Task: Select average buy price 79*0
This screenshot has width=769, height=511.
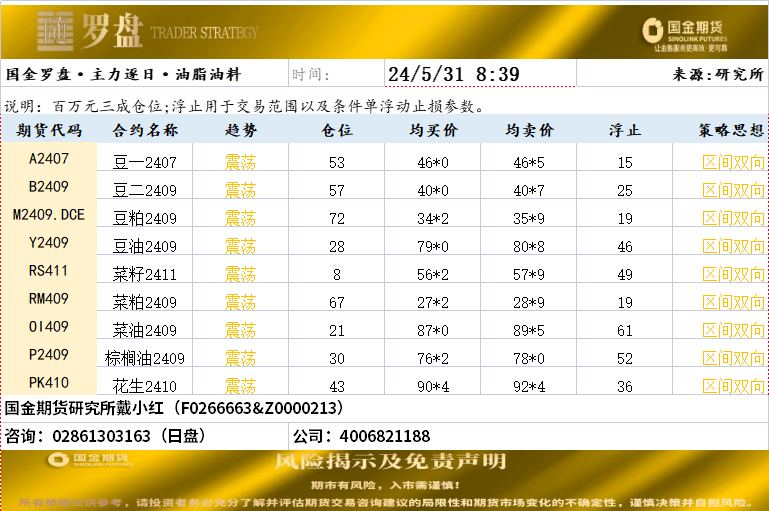Action: click(433, 246)
